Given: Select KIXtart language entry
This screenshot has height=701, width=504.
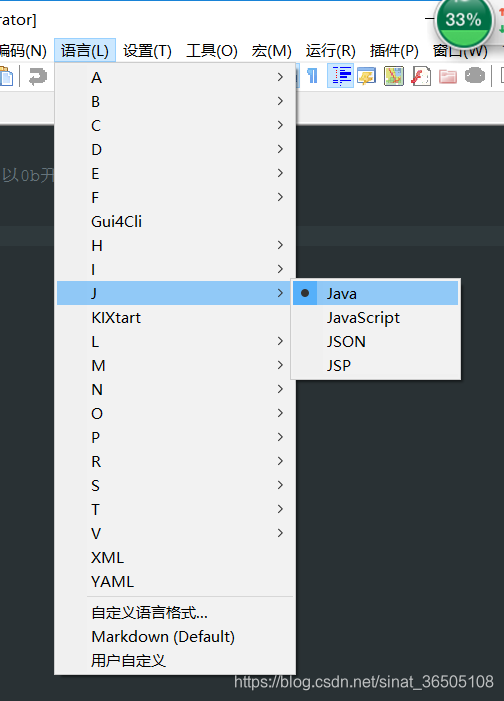Looking at the screenshot, I should 175,317.
